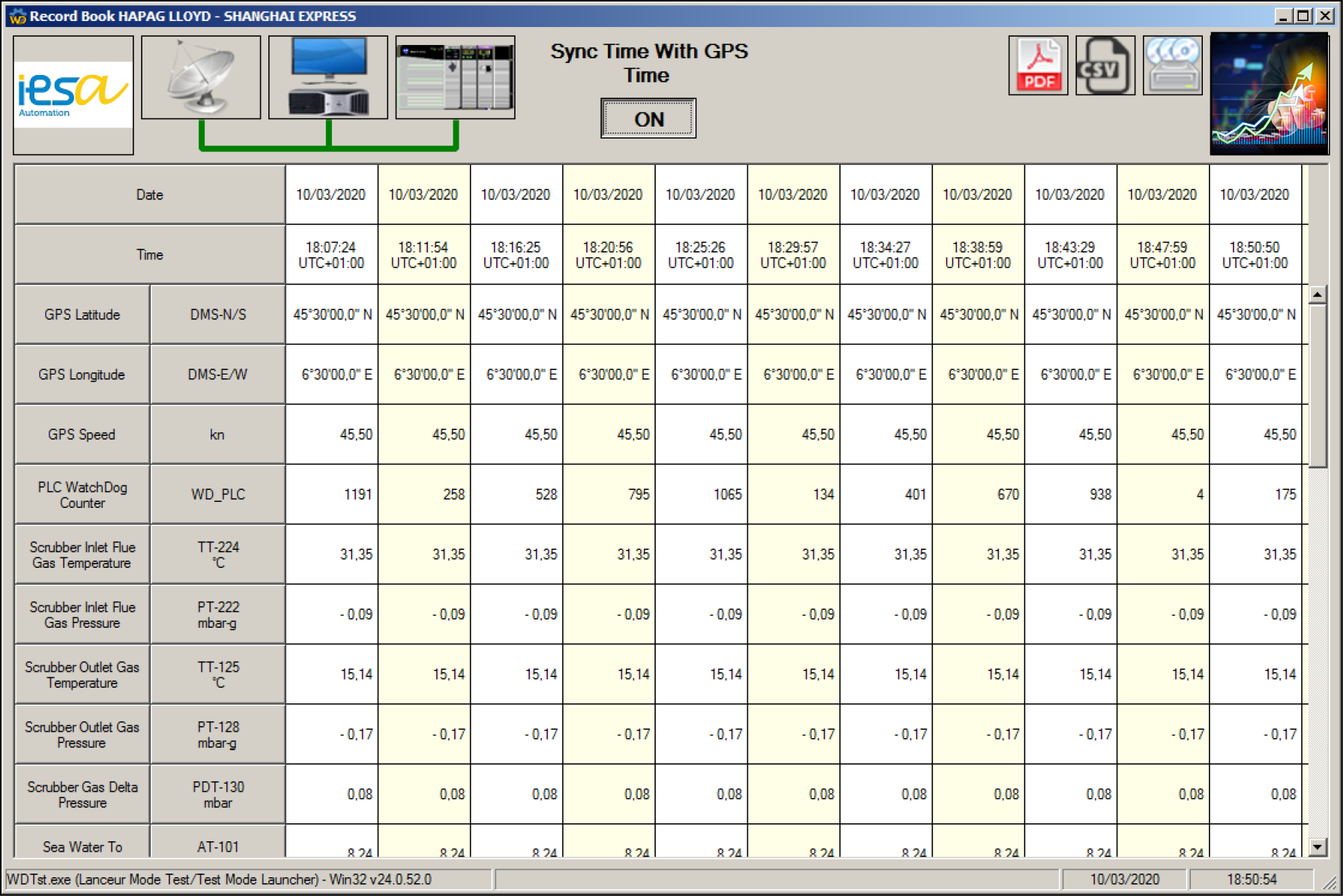Click the status bar clock 18:50:54

1252,880
